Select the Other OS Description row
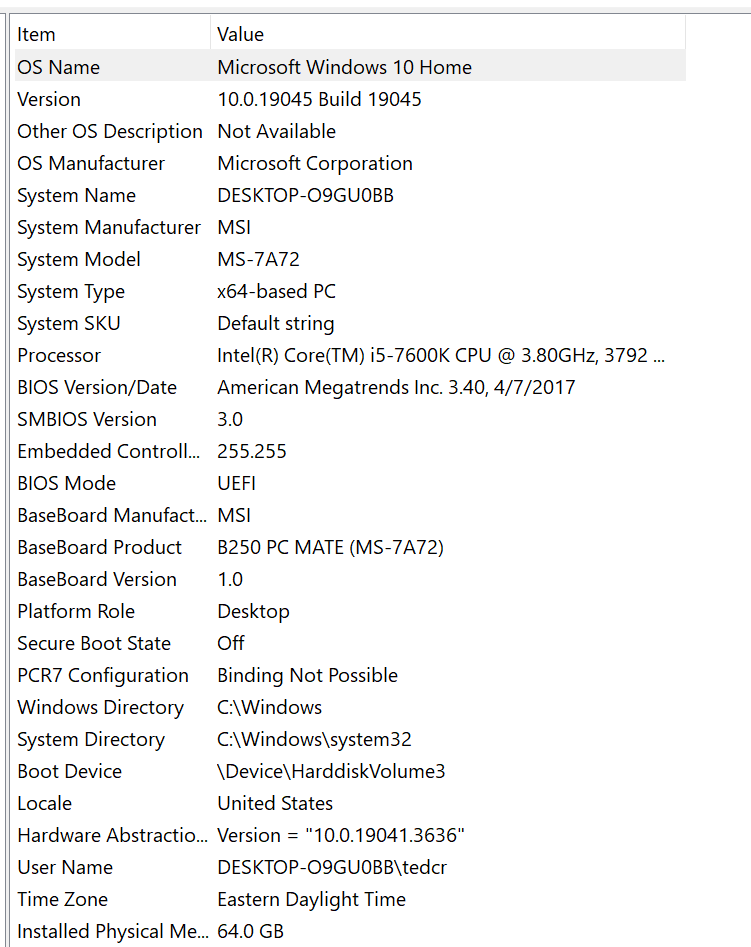751x947 pixels. point(350,131)
